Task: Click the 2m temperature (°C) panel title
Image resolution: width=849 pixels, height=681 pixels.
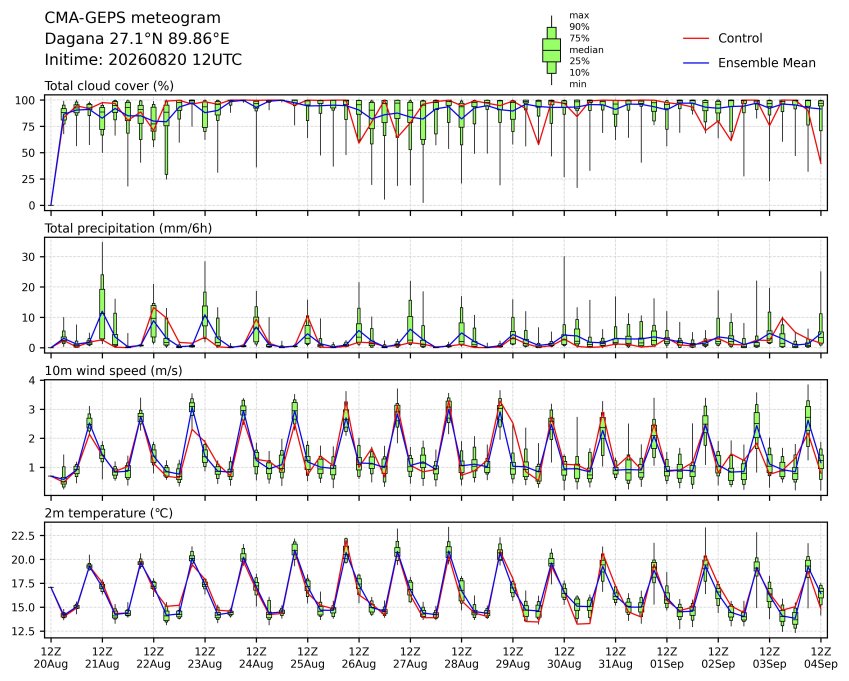Action: click(108, 513)
